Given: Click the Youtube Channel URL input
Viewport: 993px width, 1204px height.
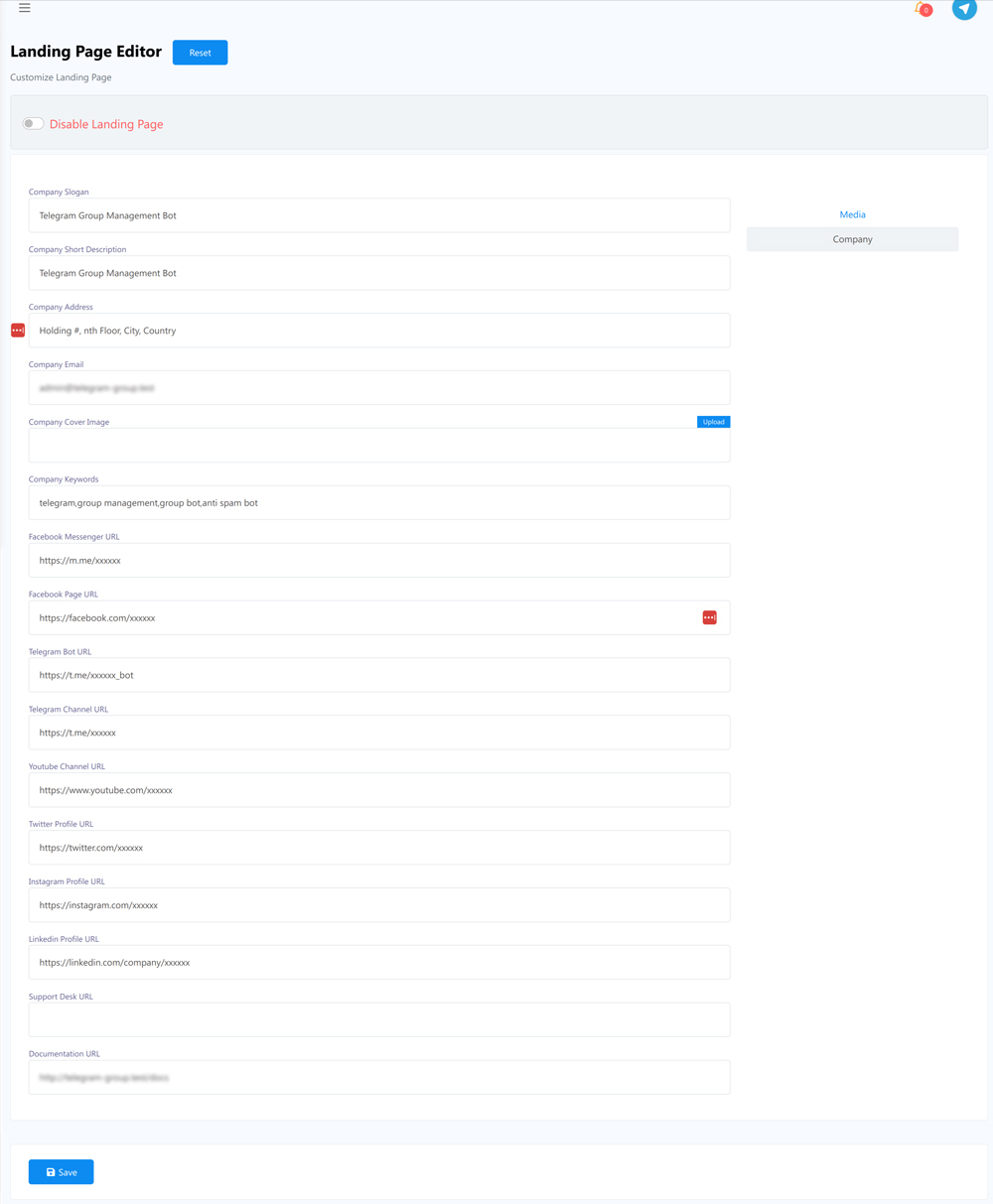Looking at the screenshot, I should tap(379, 790).
